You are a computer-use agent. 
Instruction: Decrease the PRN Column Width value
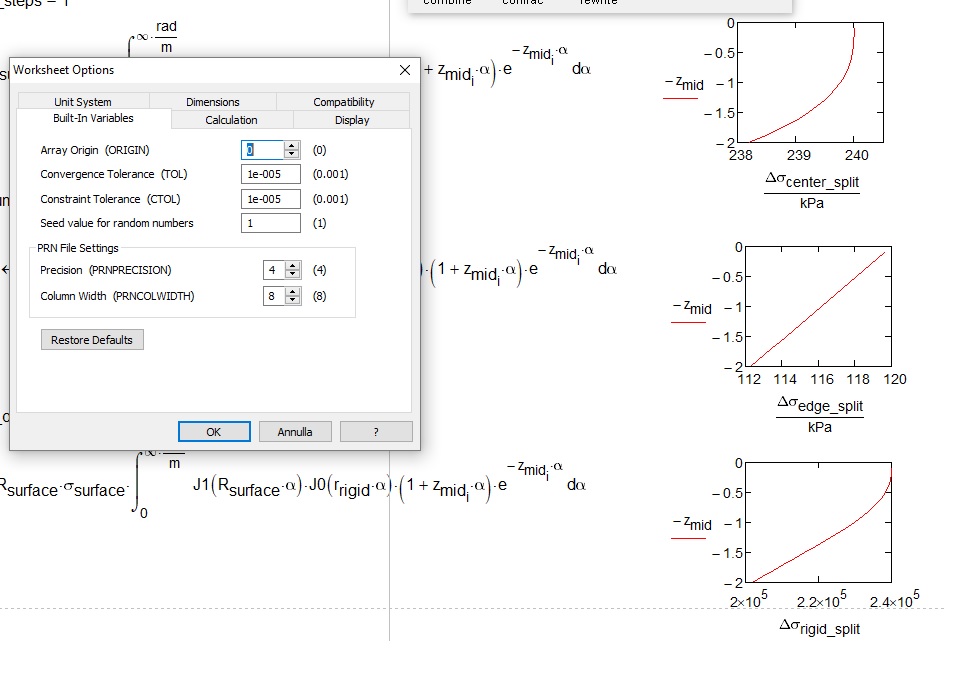pos(292,297)
